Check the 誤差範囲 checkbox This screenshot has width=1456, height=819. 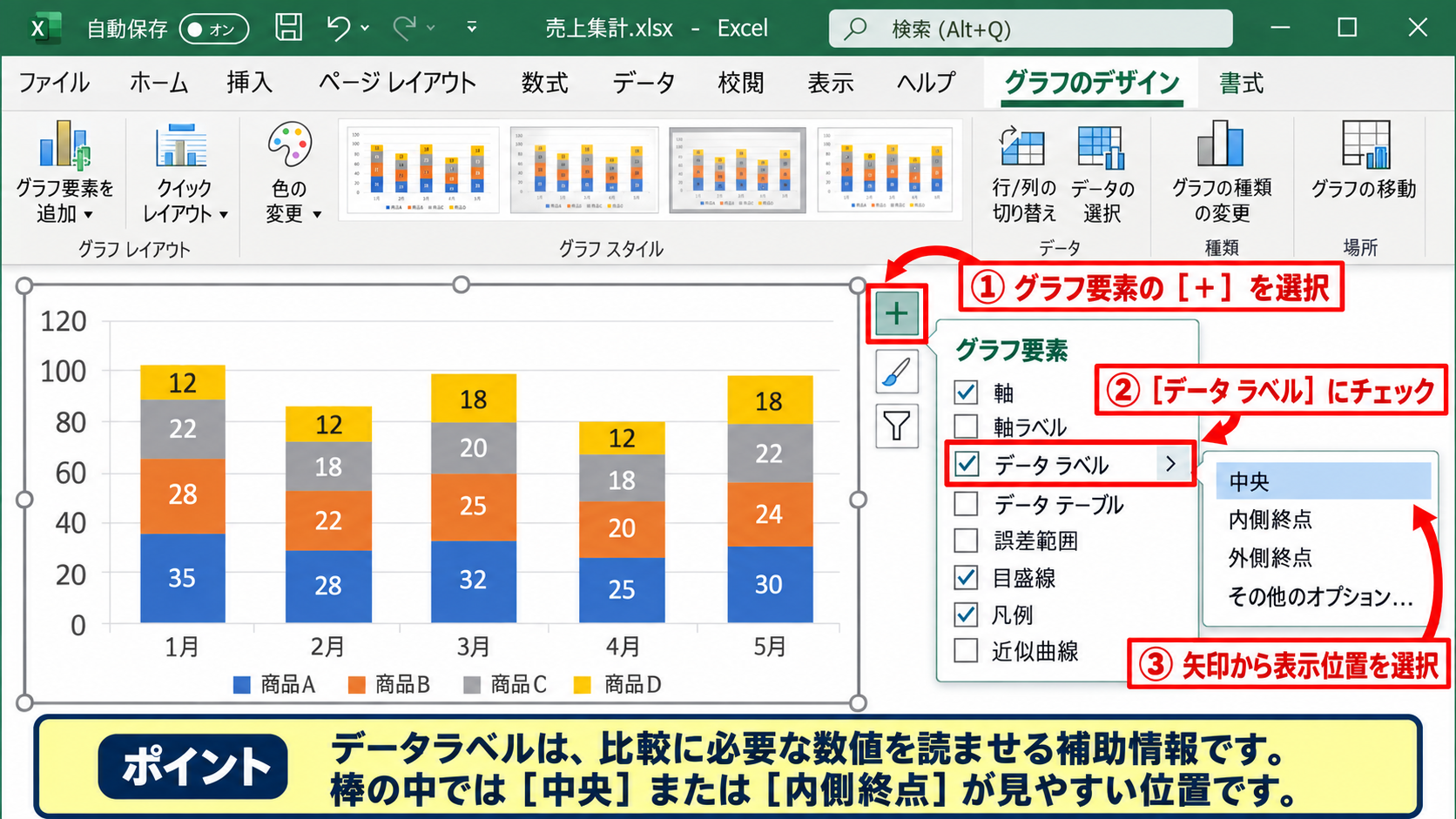click(966, 540)
